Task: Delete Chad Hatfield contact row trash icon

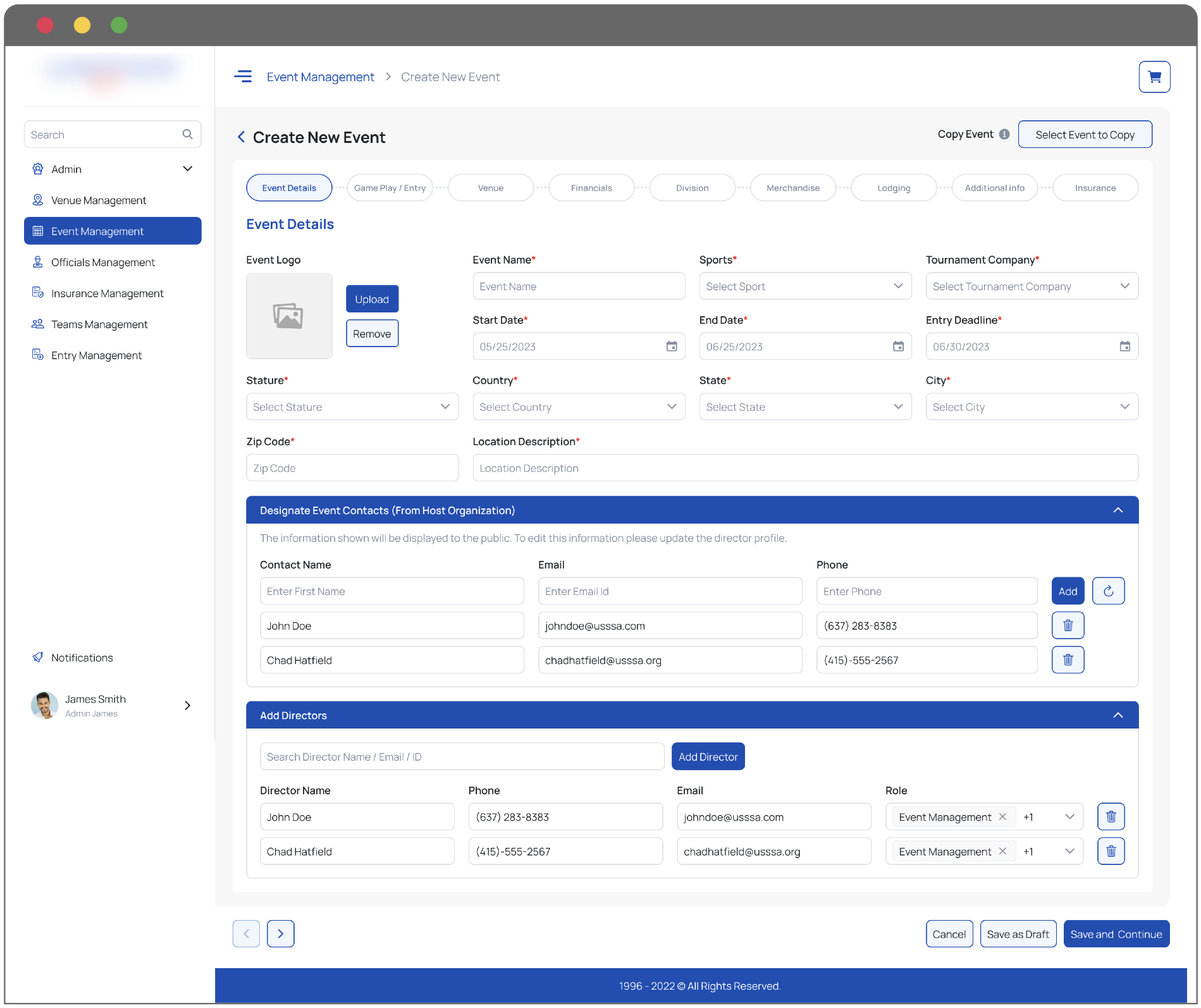Action: click(x=1068, y=660)
